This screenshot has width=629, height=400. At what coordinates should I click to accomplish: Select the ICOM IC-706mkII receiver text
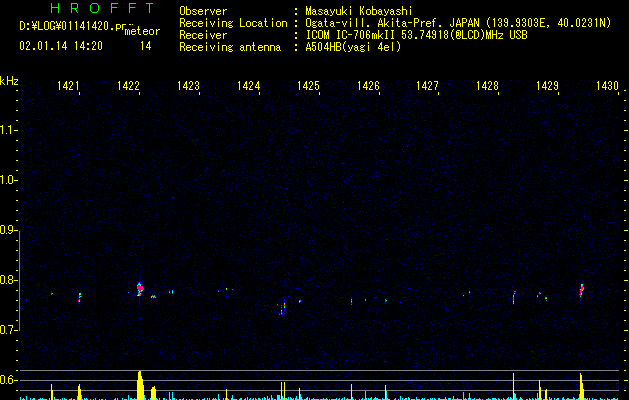[352, 35]
